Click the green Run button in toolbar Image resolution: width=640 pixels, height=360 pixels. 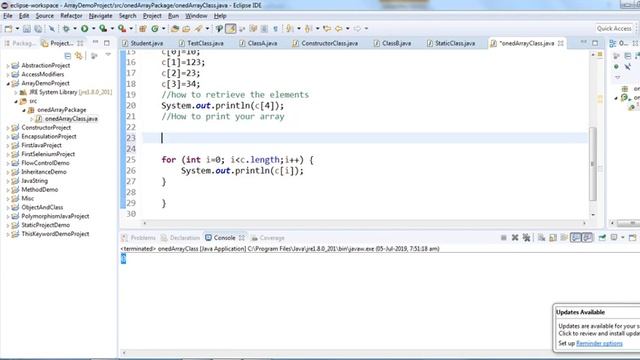tap(84, 29)
